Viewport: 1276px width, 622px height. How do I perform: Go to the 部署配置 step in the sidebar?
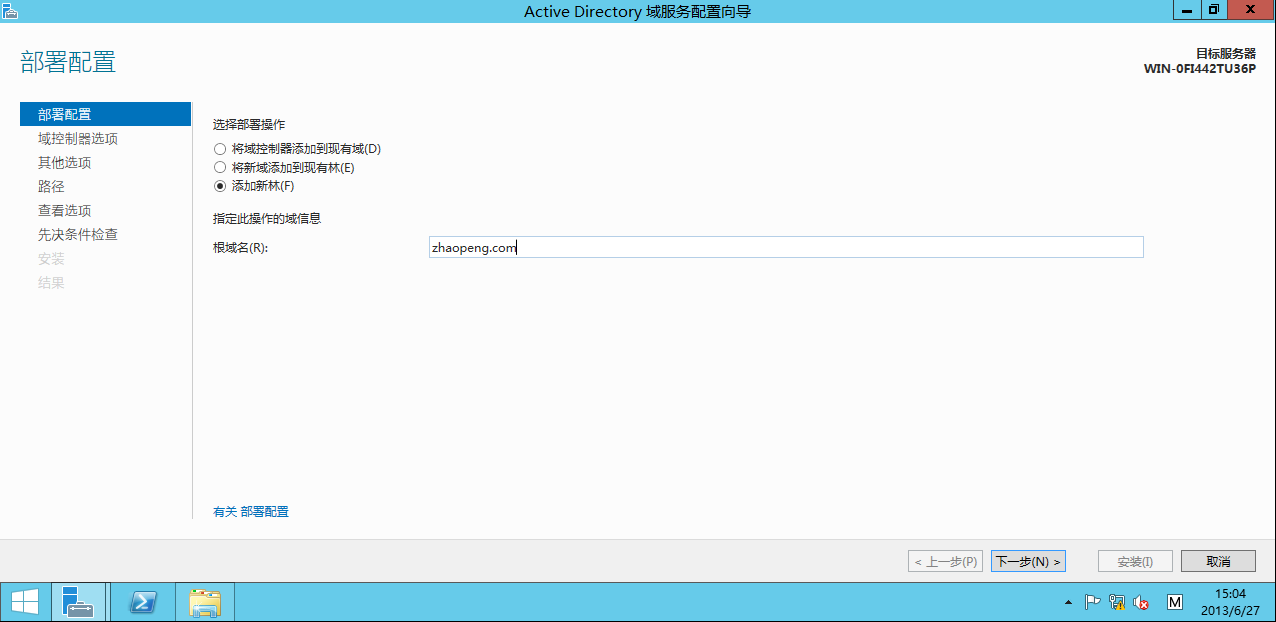click(105, 114)
